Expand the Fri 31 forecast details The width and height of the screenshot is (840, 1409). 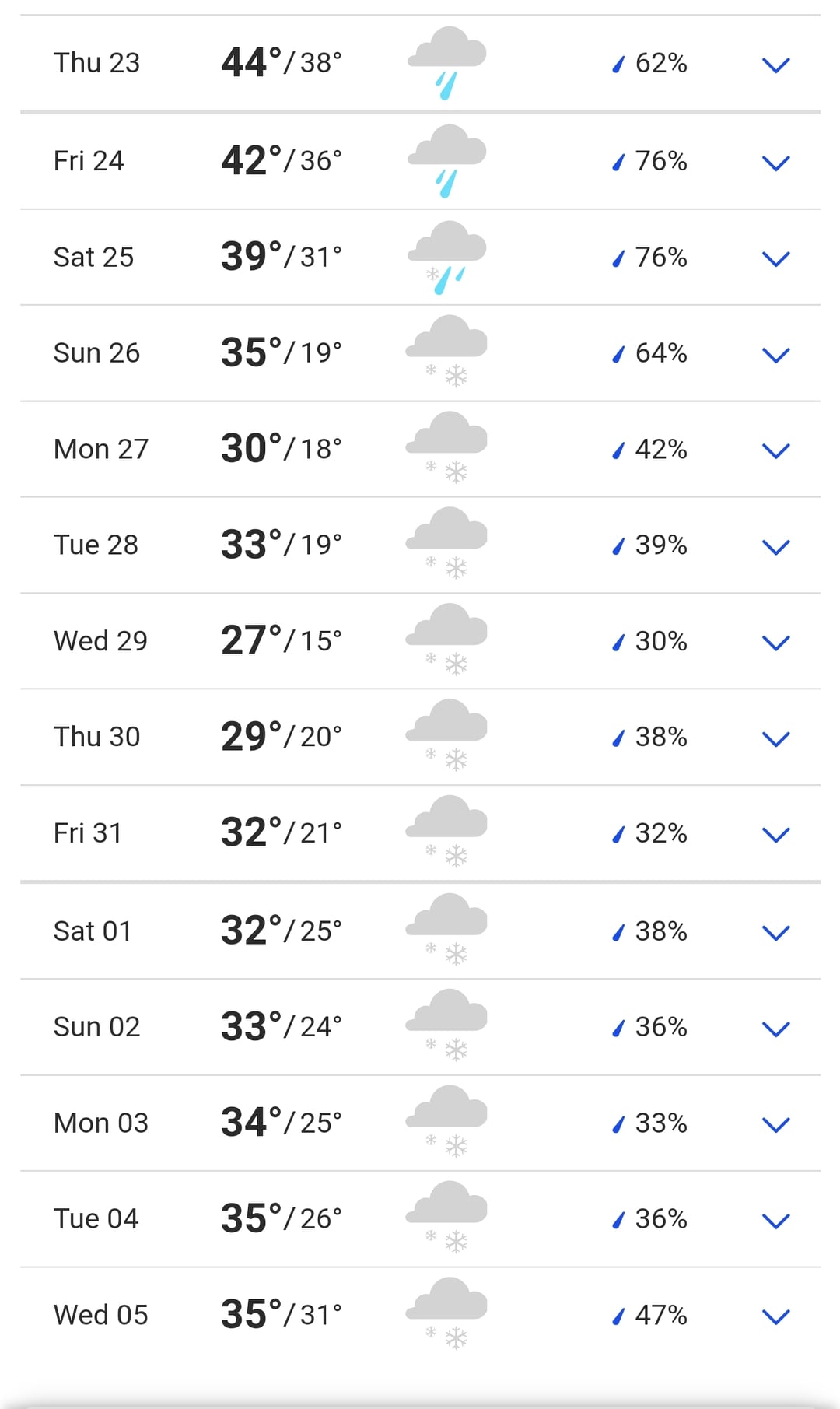tap(775, 835)
